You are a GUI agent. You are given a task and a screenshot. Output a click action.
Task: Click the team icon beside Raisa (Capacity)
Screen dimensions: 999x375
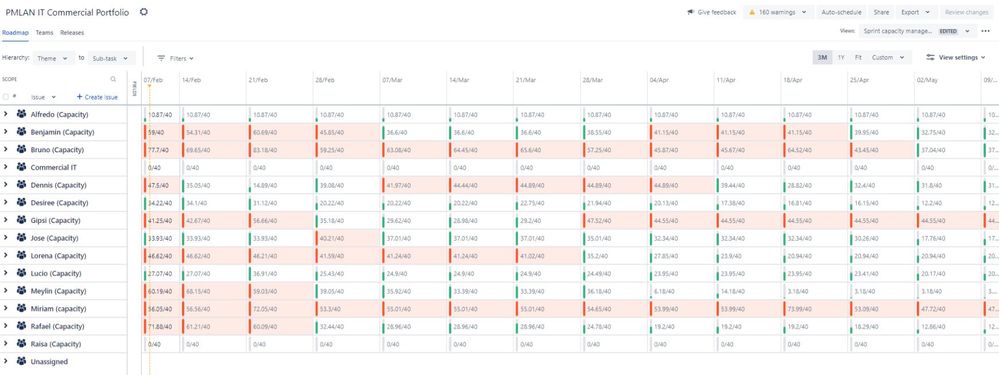(x=21, y=343)
